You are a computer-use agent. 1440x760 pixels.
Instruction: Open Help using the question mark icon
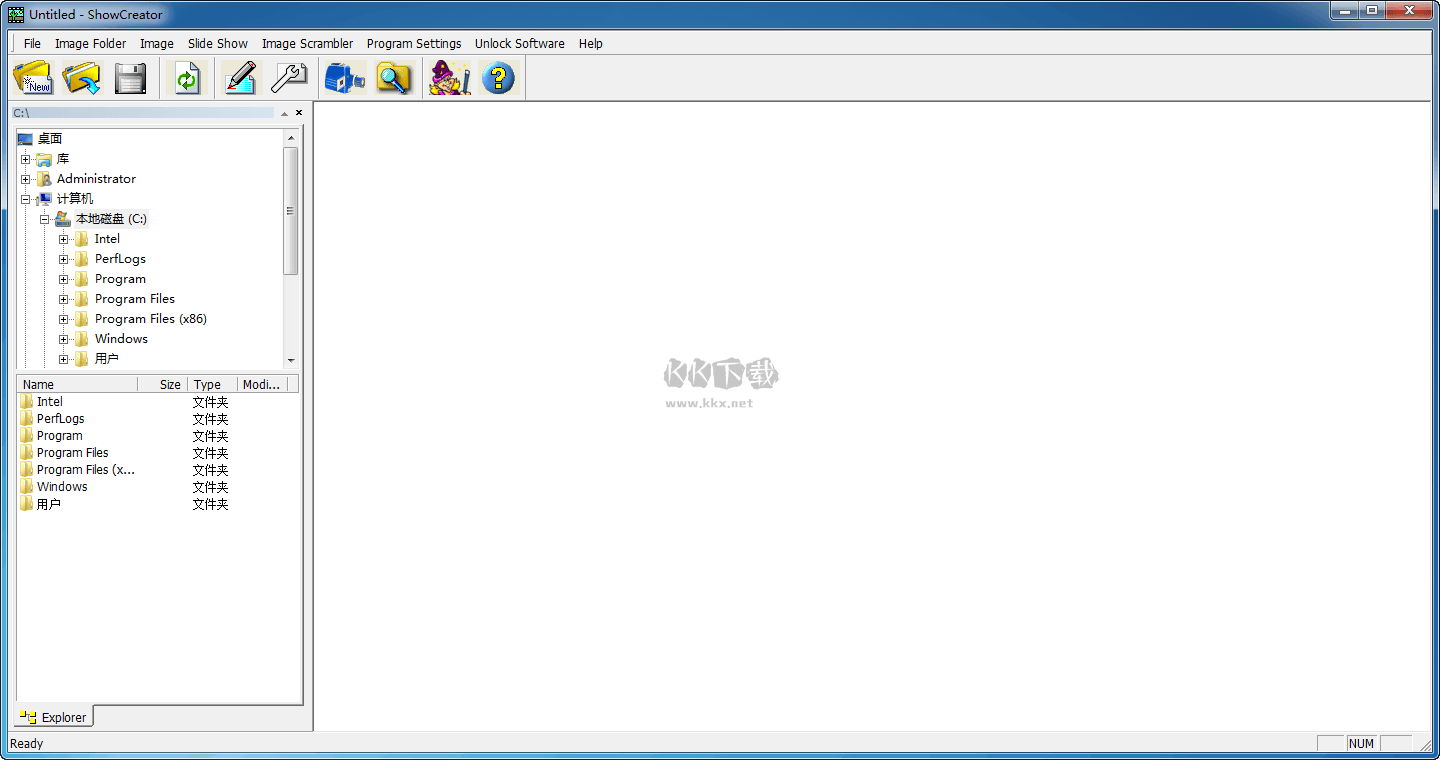coord(499,78)
